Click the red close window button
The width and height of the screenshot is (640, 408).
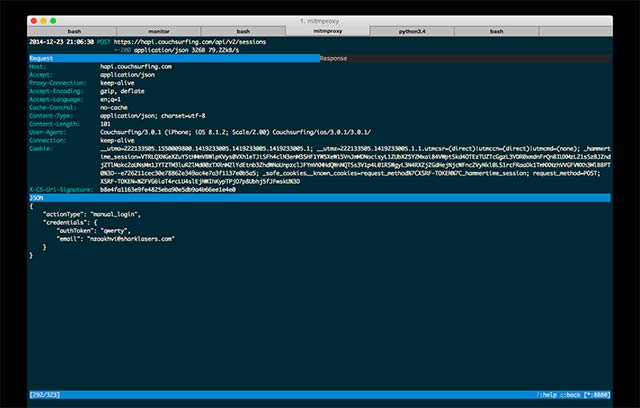(x=34, y=21)
